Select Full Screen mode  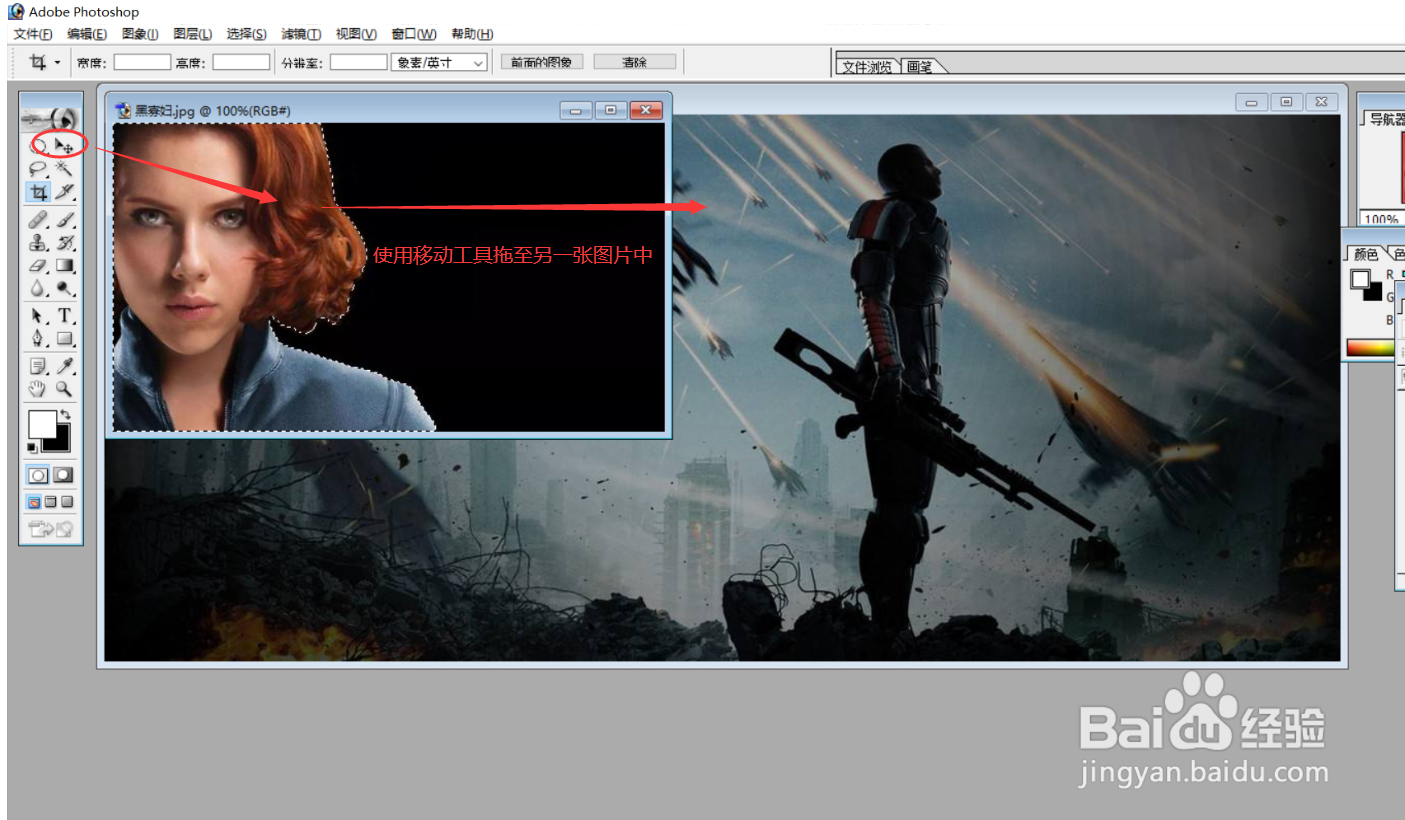66,502
